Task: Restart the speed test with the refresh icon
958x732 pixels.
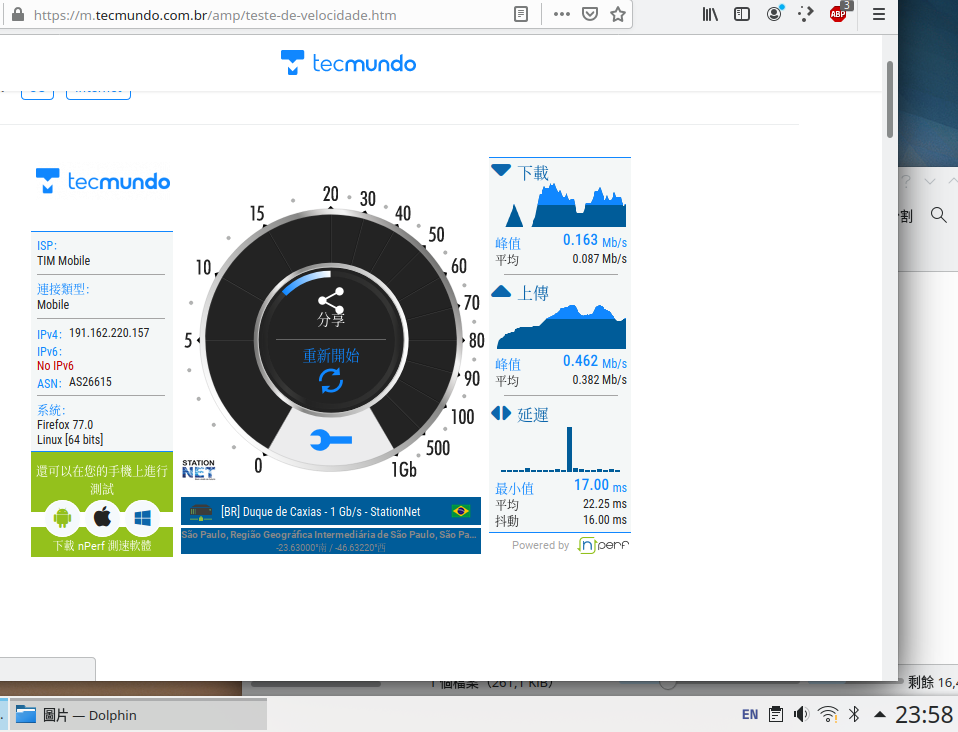Action: pos(331,381)
